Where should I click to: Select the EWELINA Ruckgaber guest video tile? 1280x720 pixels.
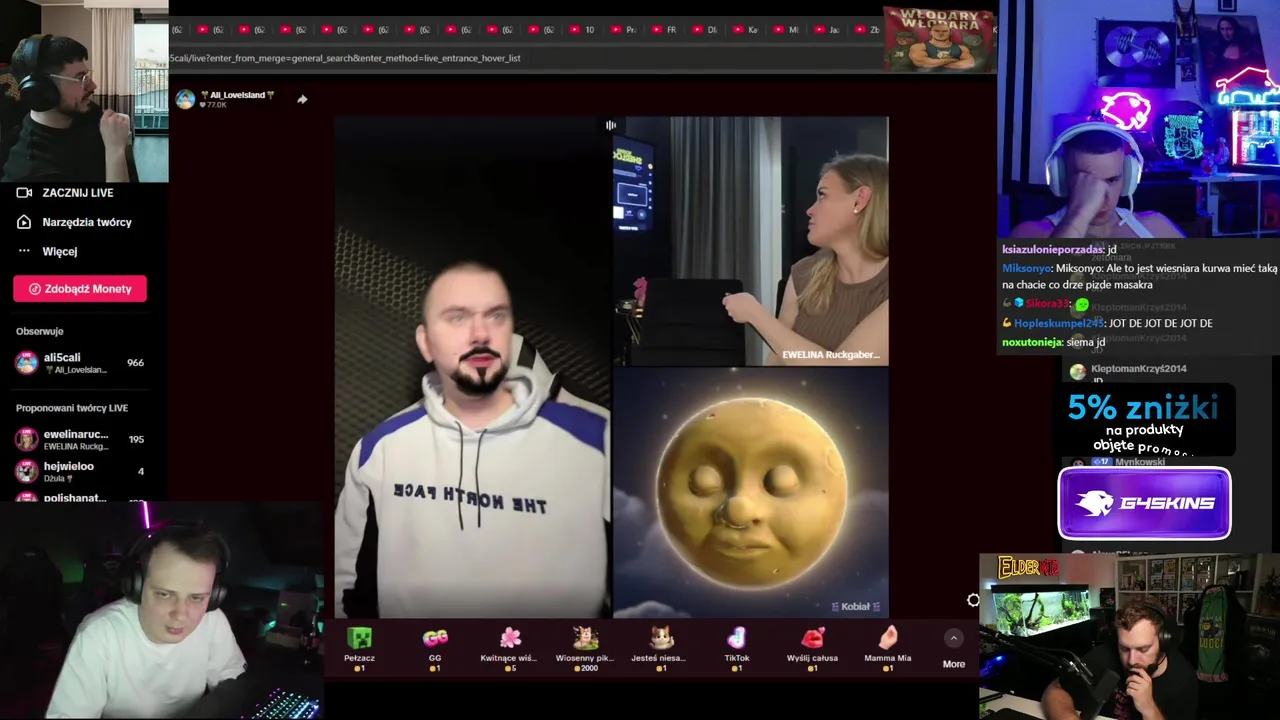point(750,241)
